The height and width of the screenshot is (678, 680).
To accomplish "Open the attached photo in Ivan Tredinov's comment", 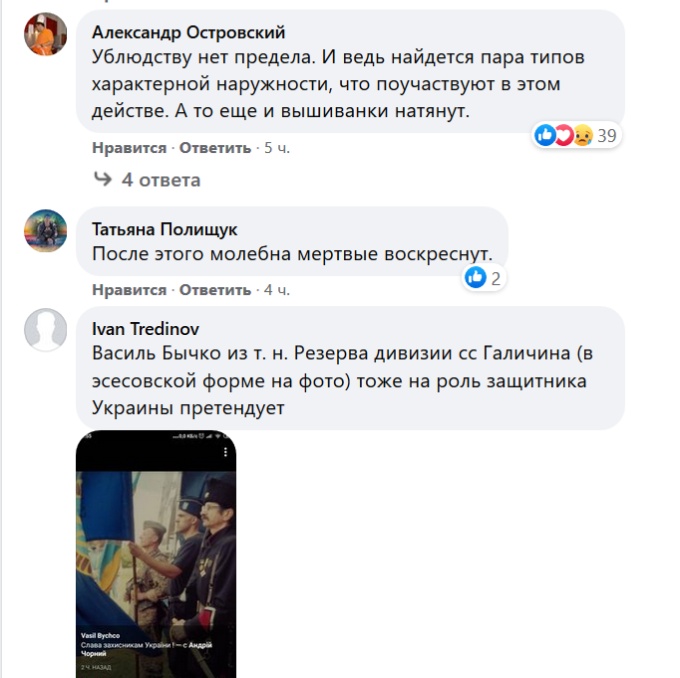I will [x=156, y=554].
